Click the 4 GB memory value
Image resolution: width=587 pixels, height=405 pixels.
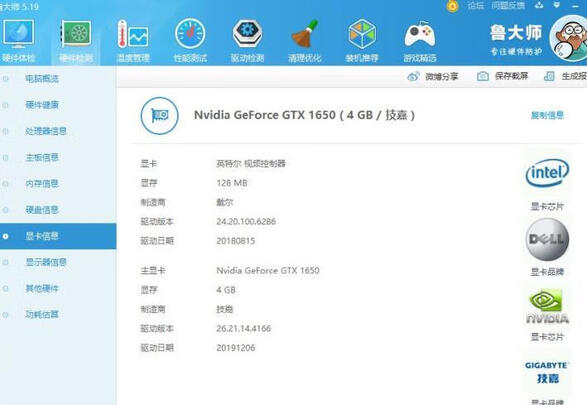click(226, 290)
